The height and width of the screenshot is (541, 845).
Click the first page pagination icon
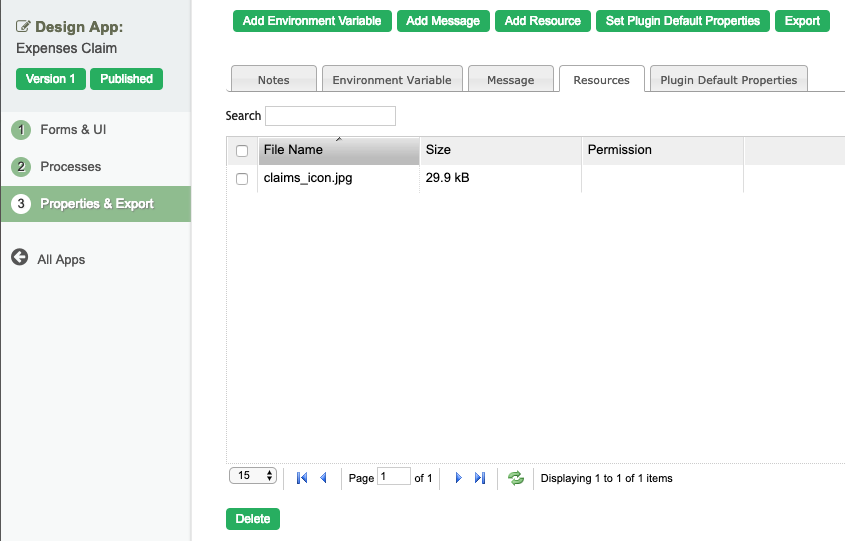[302, 478]
